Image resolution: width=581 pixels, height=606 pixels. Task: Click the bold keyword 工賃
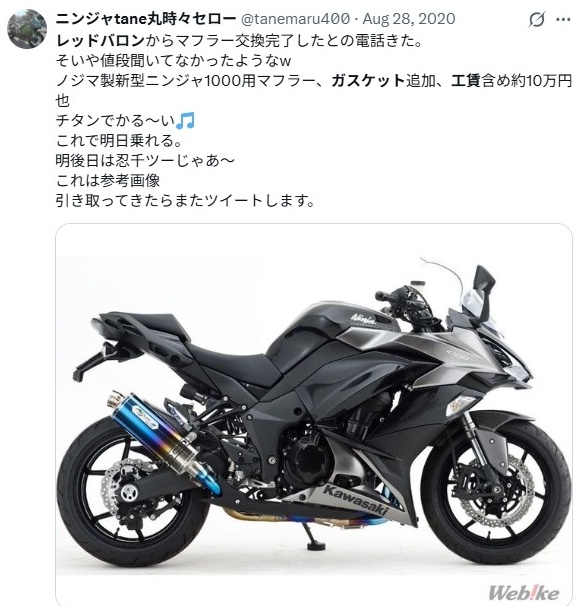[466, 80]
